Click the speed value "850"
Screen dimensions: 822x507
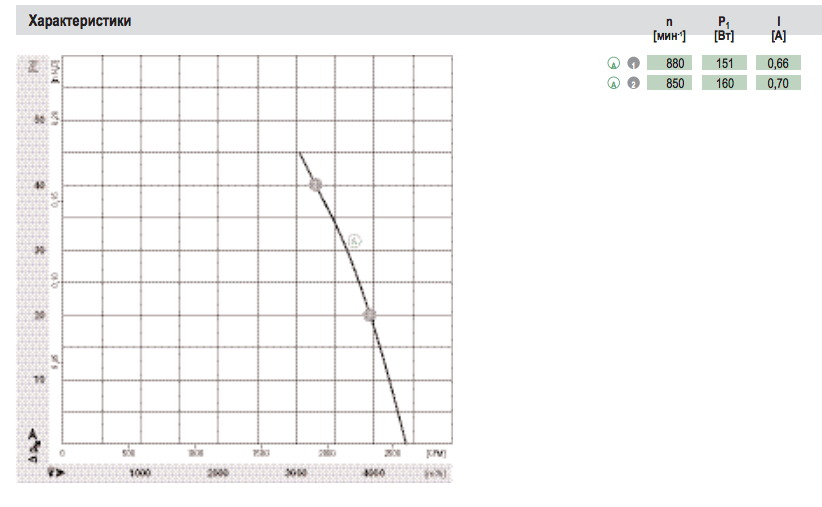[669, 83]
